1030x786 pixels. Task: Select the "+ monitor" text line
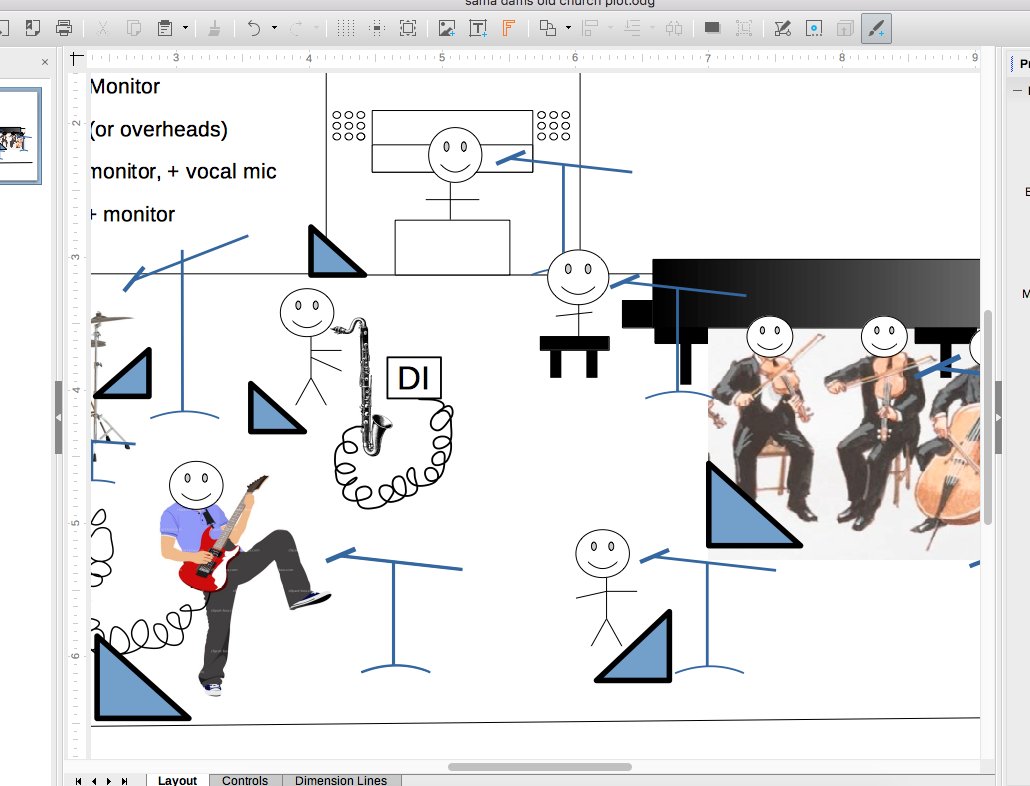point(133,214)
